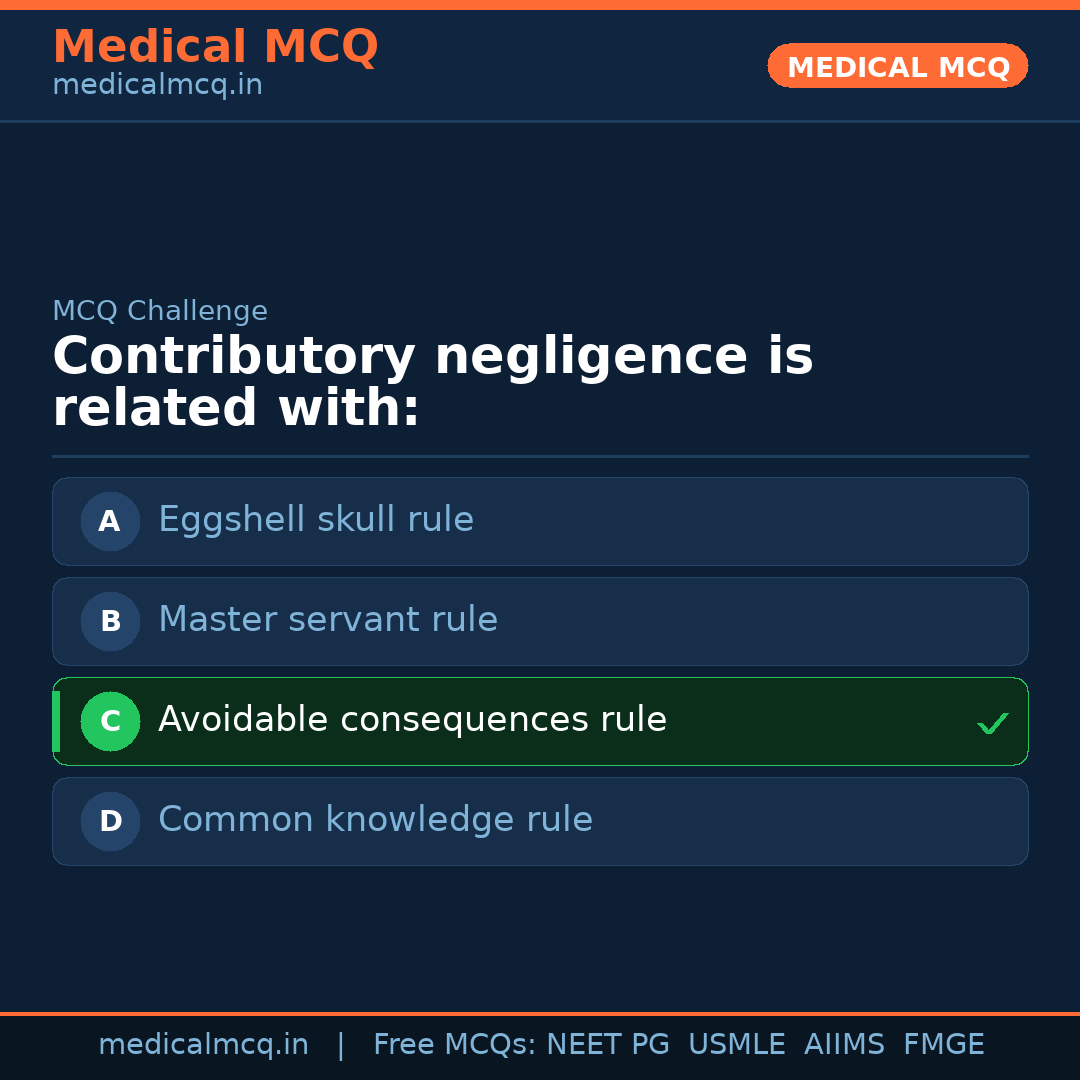Select the circular D badge icon
Viewport: 1080px width, 1080px height.
point(110,821)
